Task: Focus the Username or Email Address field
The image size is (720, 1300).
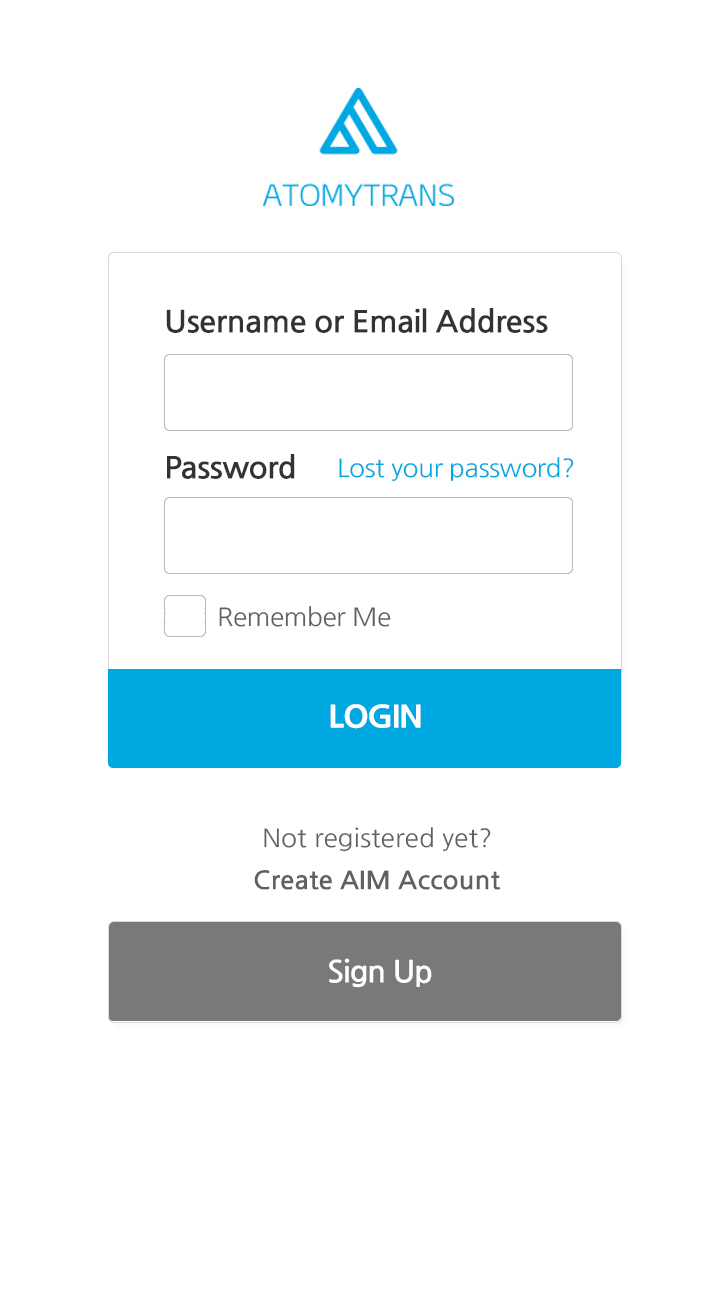Action: tap(368, 392)
